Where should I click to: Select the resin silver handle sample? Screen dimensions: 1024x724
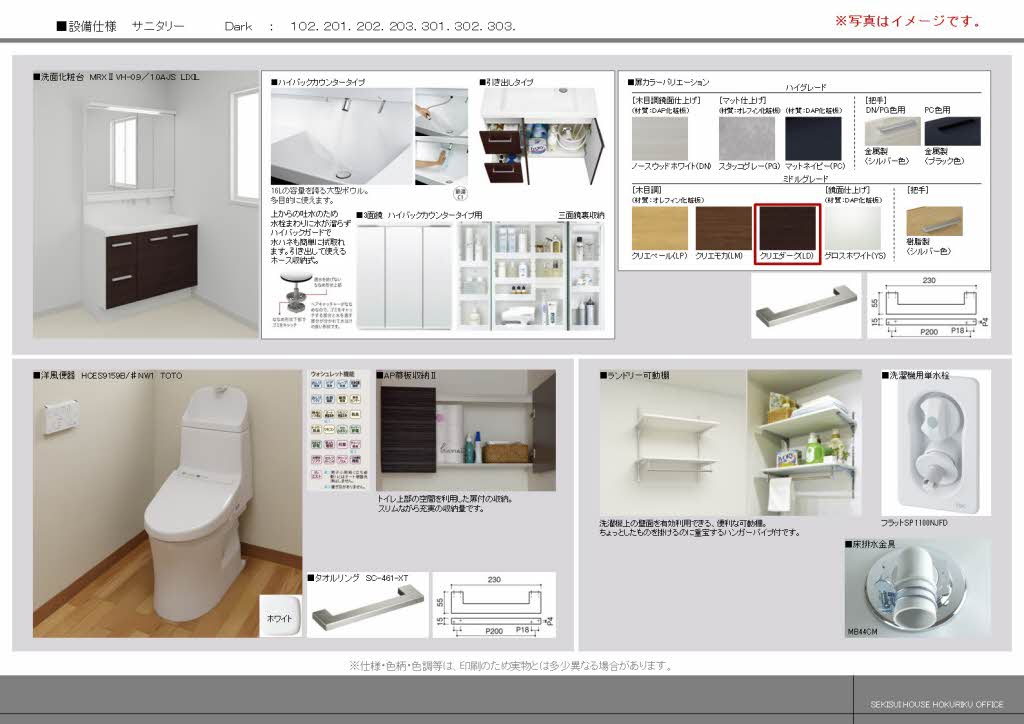point(933,221)
